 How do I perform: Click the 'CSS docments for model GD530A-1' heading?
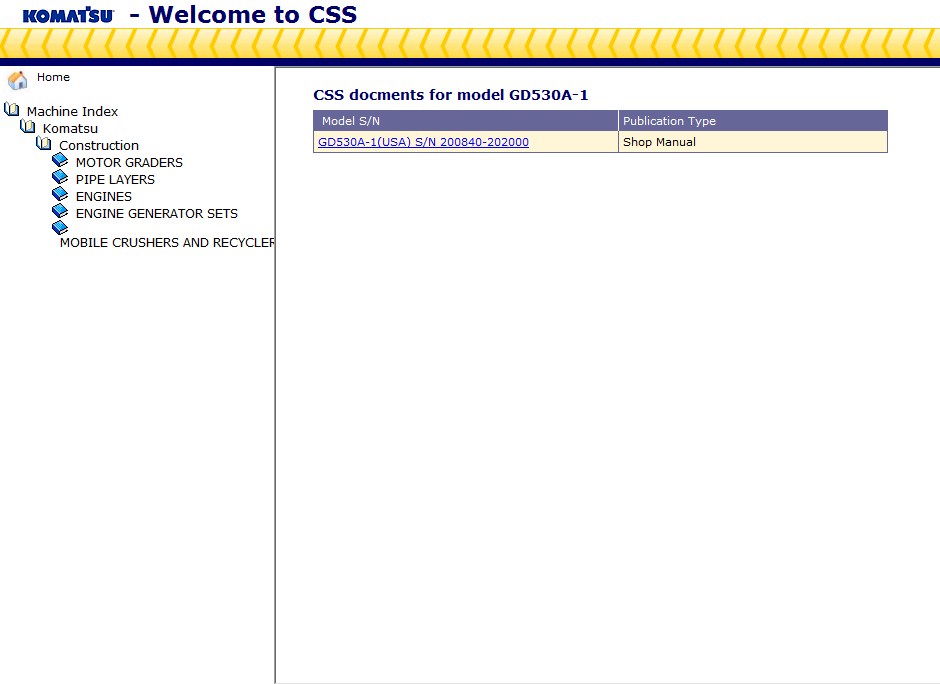click(451, 95)
